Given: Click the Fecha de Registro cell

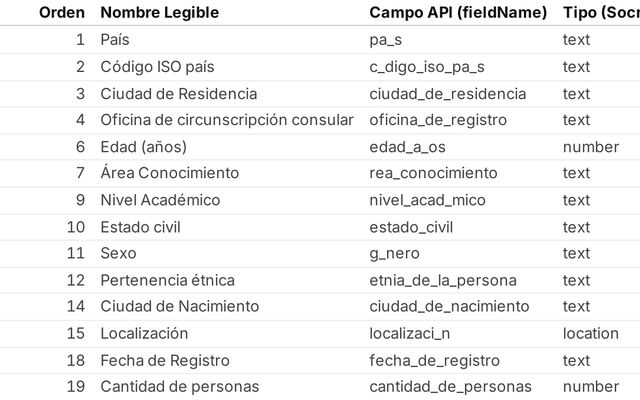Looking at the screenshot, I should pyautogui.click(x=165, y=360).
